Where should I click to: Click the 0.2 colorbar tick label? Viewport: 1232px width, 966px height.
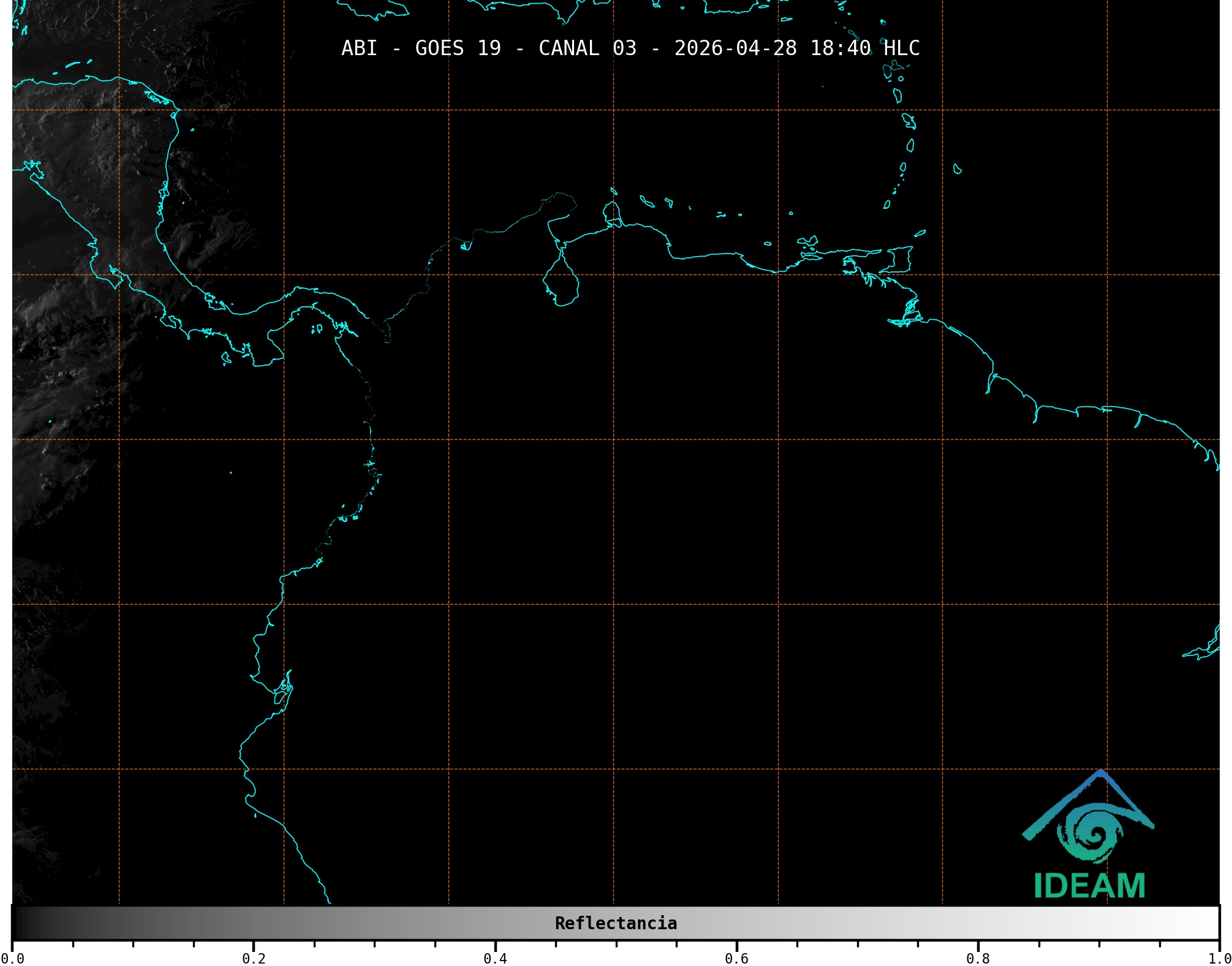click(x=254, y=959)
